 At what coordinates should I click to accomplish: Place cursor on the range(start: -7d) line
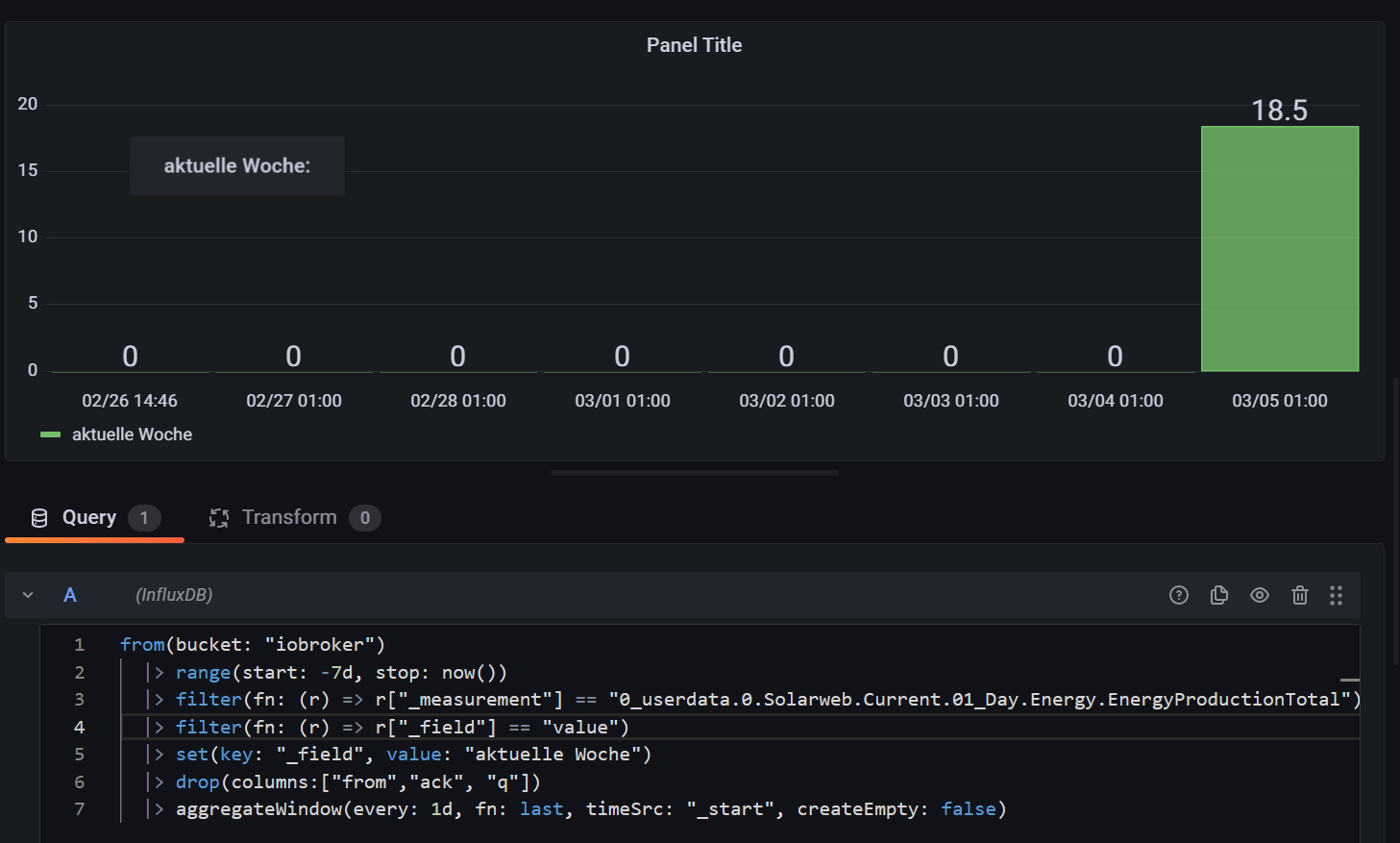327,673
